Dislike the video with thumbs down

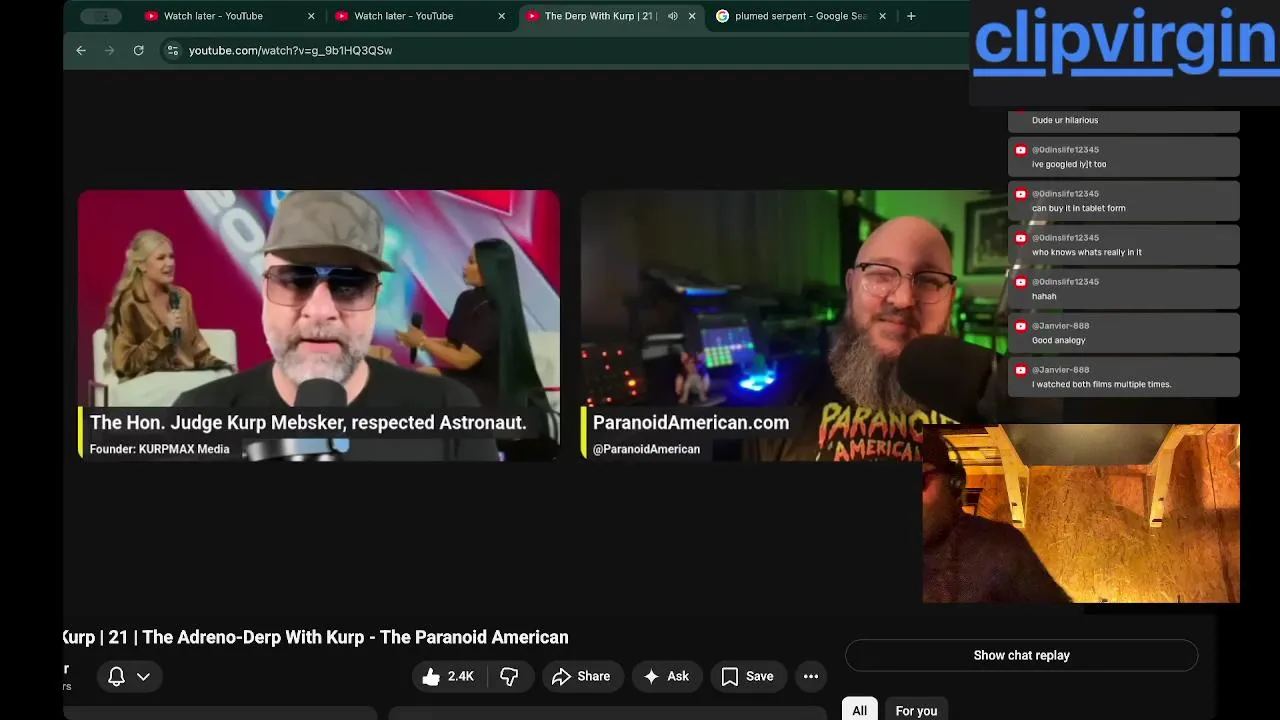point(510,677)
